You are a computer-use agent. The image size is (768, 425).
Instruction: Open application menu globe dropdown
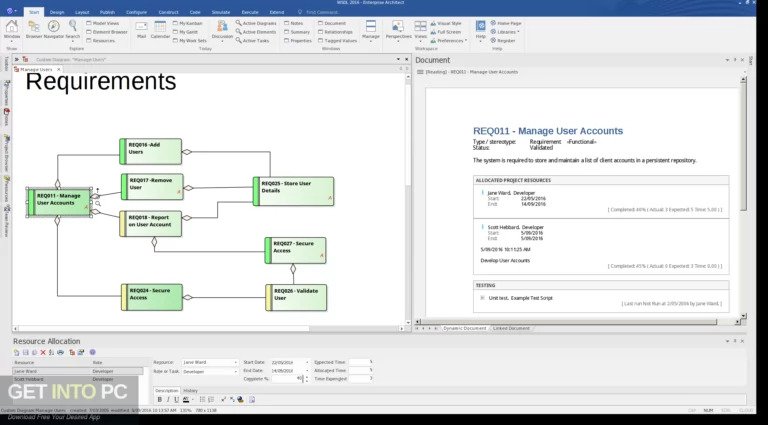tap(12, 11)
